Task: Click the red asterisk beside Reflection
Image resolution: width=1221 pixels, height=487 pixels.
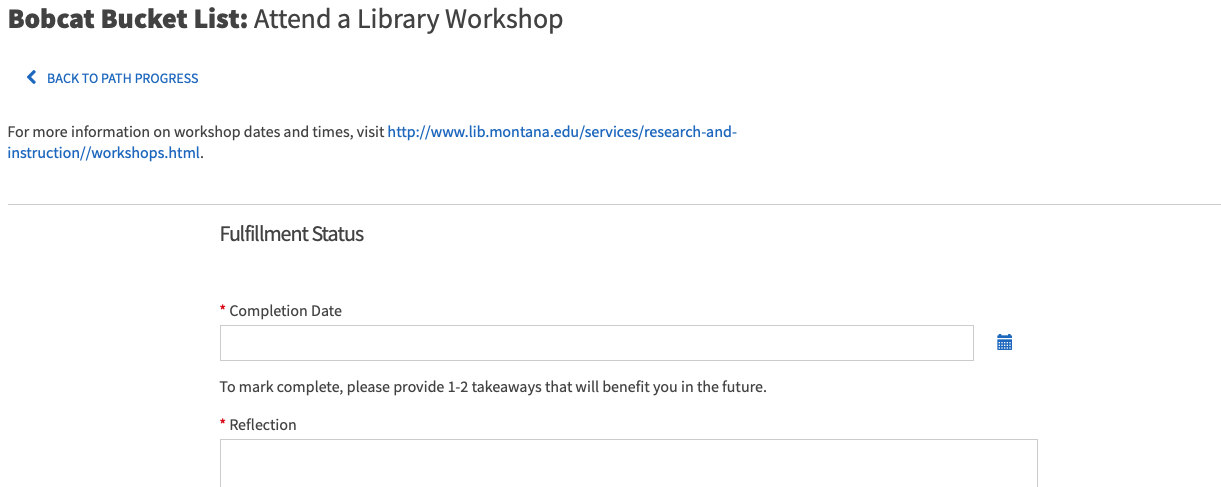Action: 223,425
